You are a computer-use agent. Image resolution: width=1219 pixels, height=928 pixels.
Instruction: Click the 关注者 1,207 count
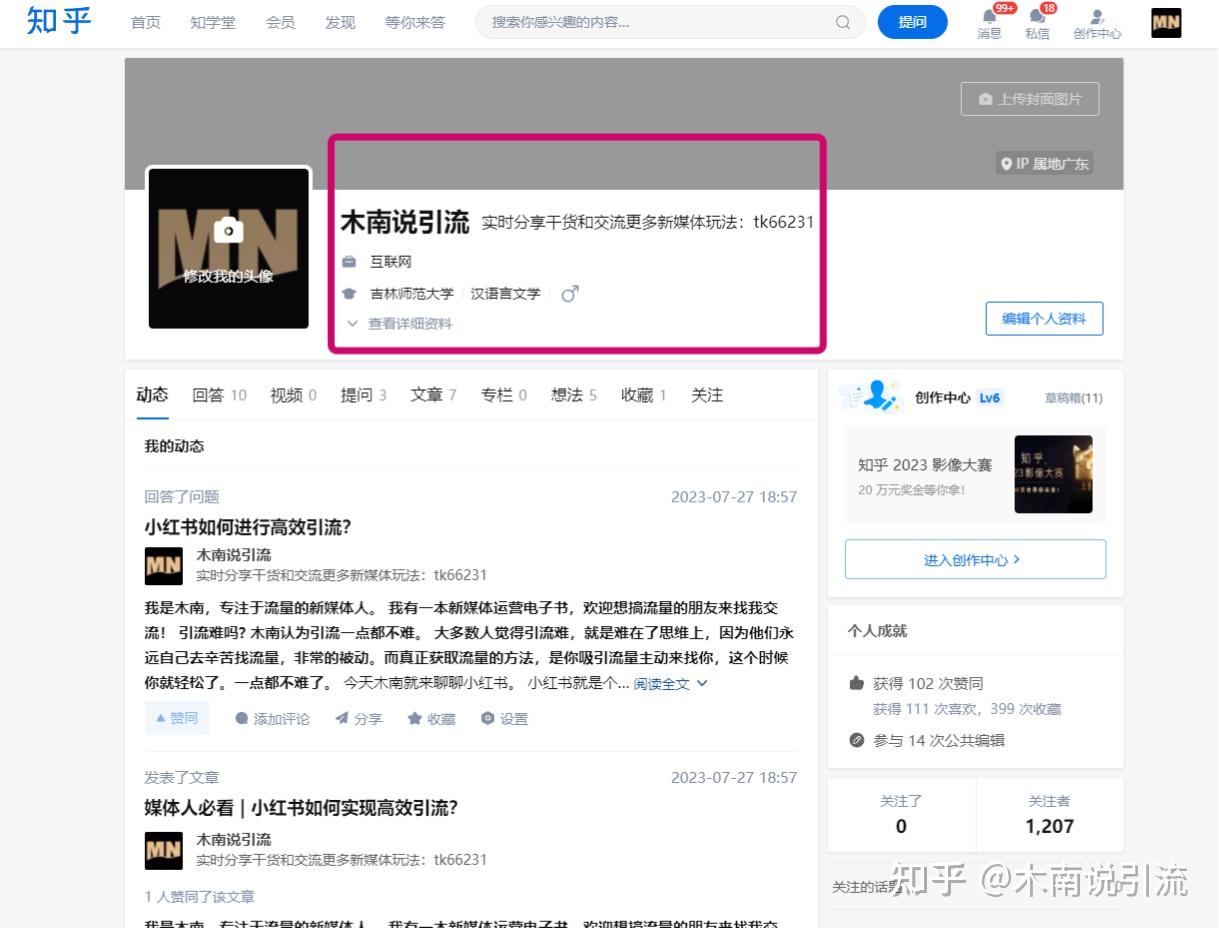1049,814
